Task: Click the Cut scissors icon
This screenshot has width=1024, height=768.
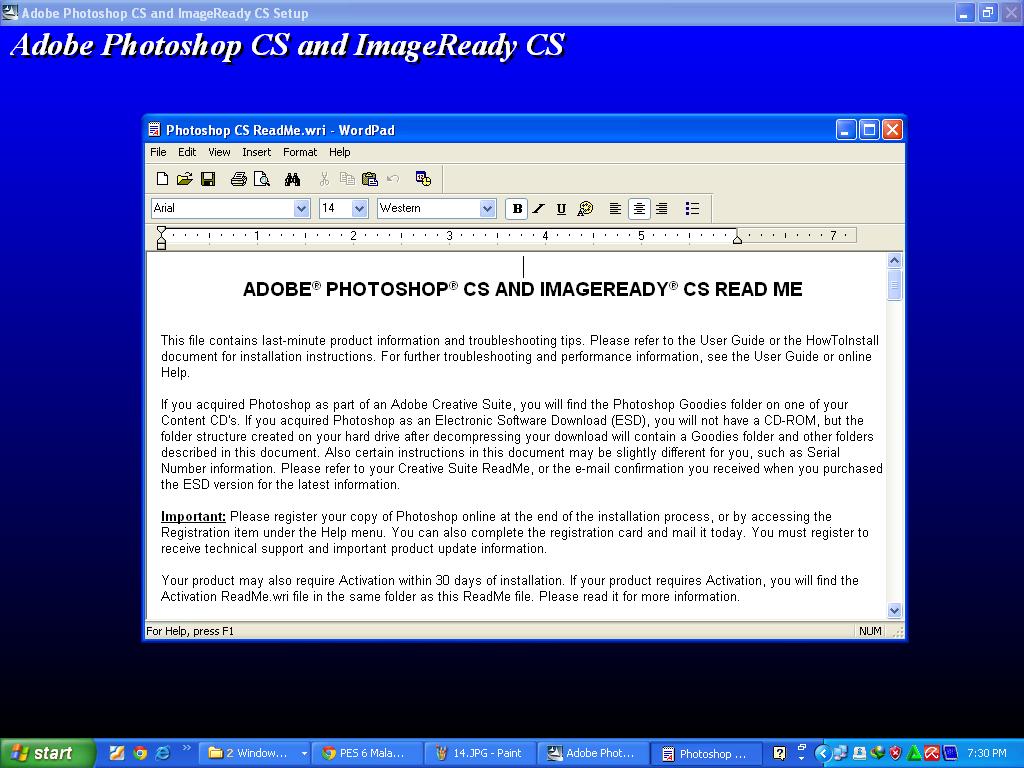Action: 324,178
